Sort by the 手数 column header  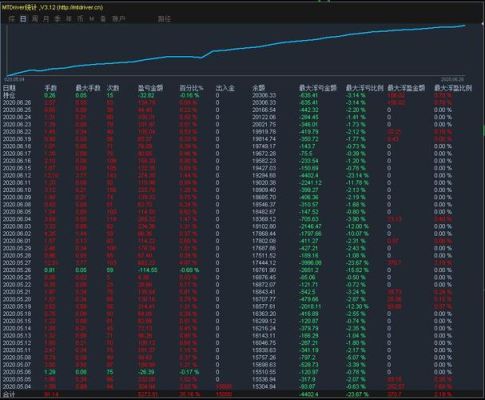pyautogui.click(x=51, y=88)
